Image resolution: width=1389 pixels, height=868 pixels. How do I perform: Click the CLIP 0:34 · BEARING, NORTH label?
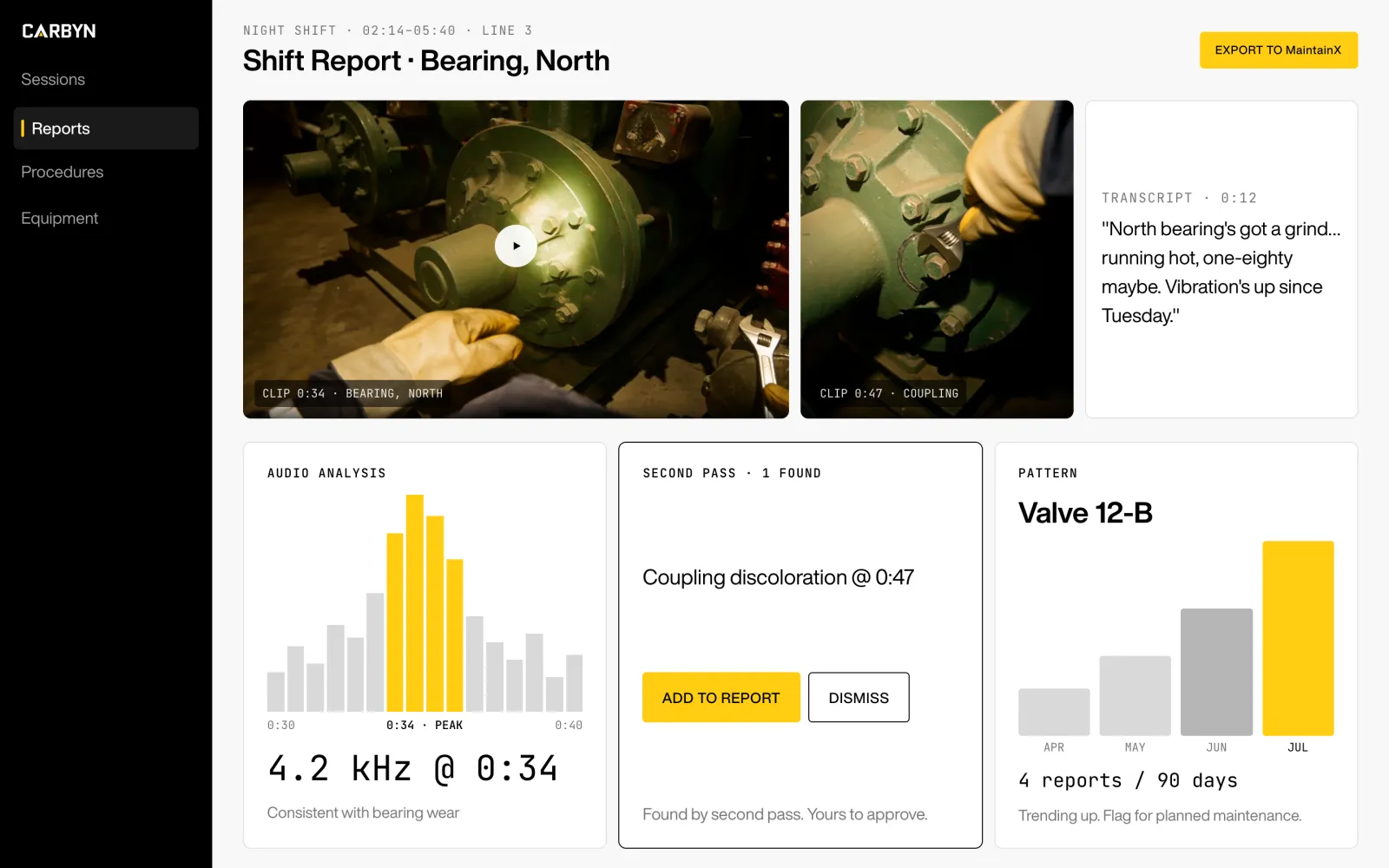tap(352, 393)
